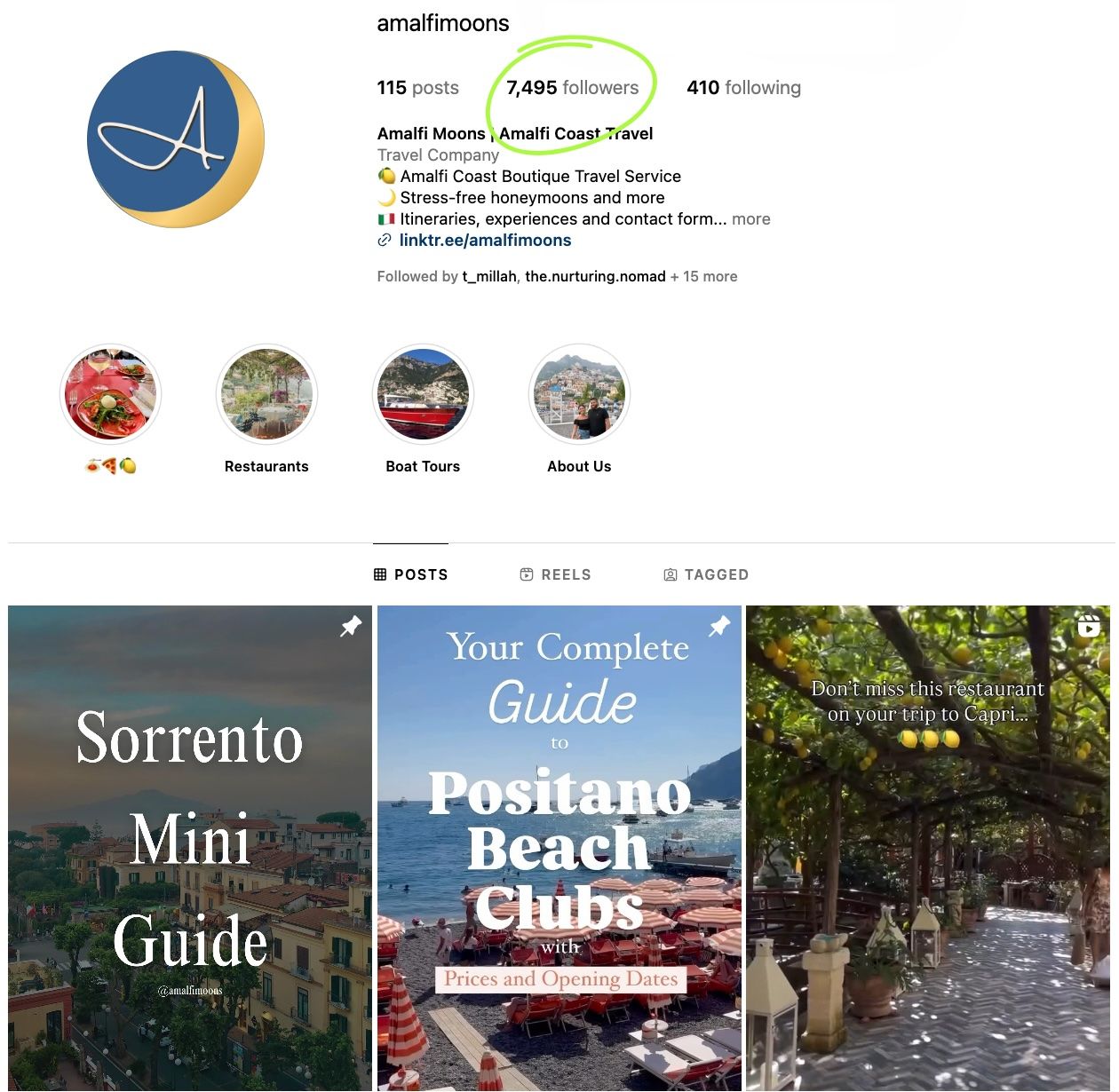The width and height of the screenshot is (1119, 1092).
Task: View the 410 following list
Action: [744, 88]
